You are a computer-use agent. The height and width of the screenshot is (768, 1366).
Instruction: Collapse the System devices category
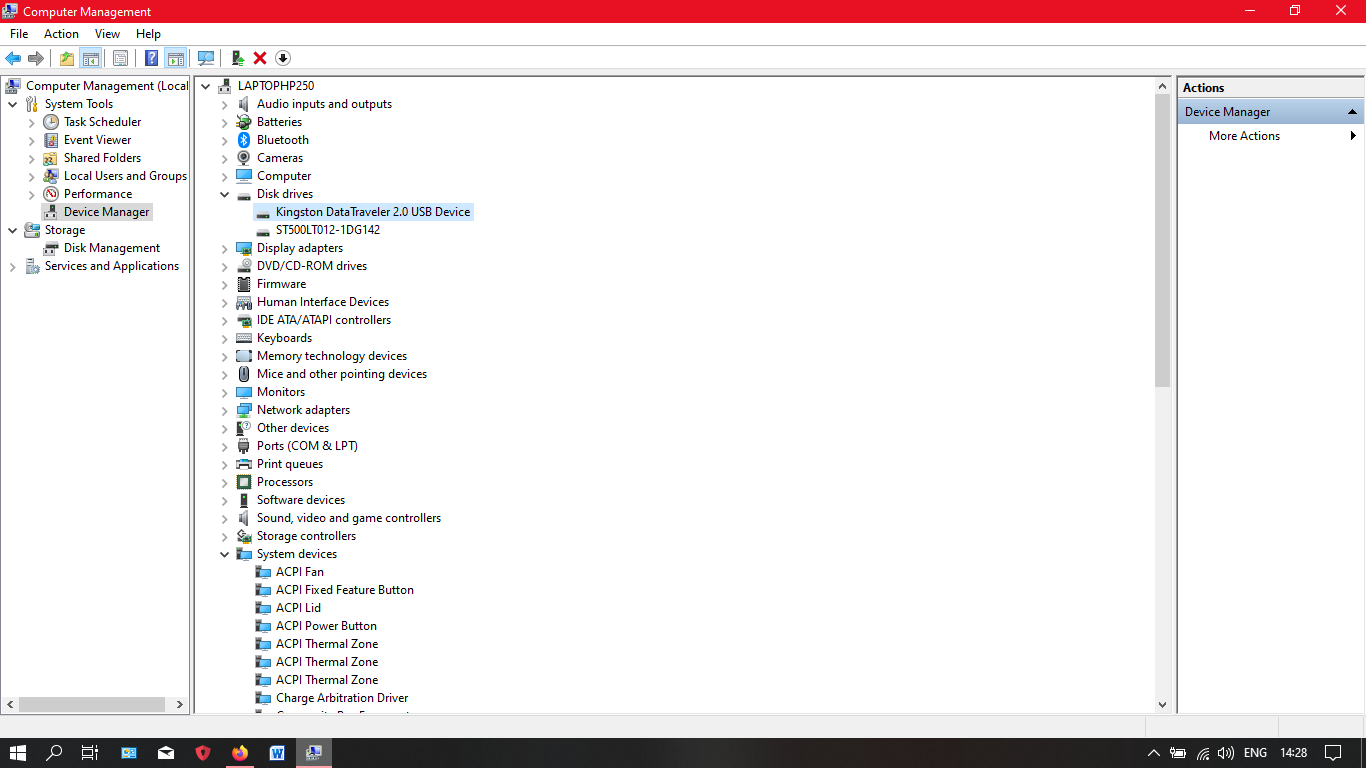(x=225, y=554)
